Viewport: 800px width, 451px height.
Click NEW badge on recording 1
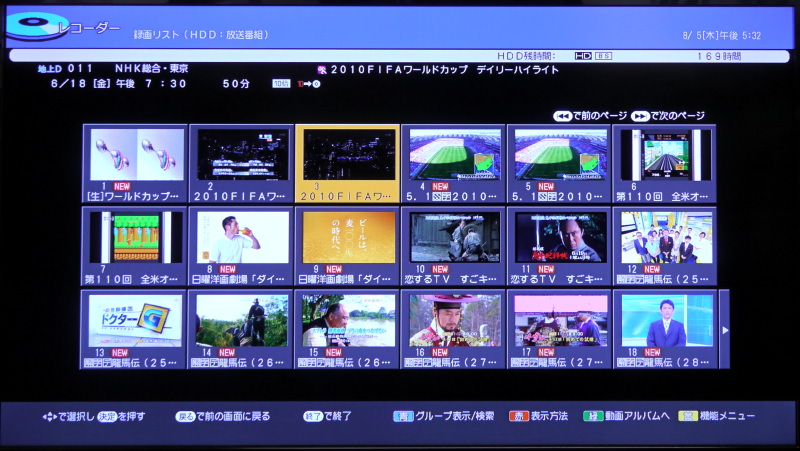click(122, 186)
